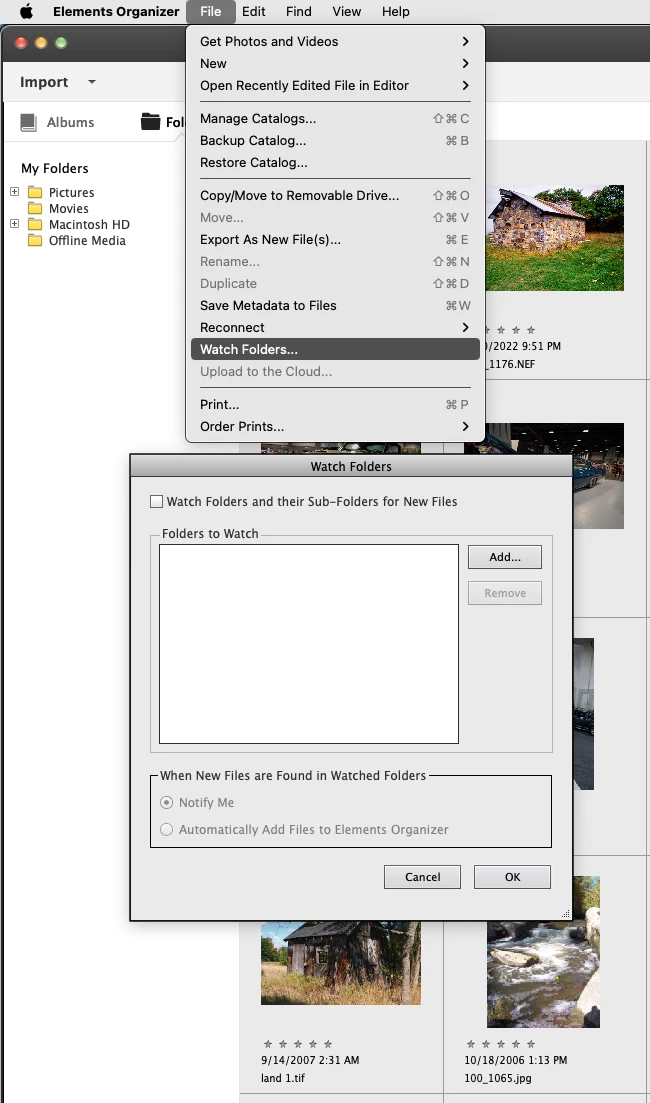650x1103 pixels.
Task: Click the My Folders heading
Action: (55, 168)
